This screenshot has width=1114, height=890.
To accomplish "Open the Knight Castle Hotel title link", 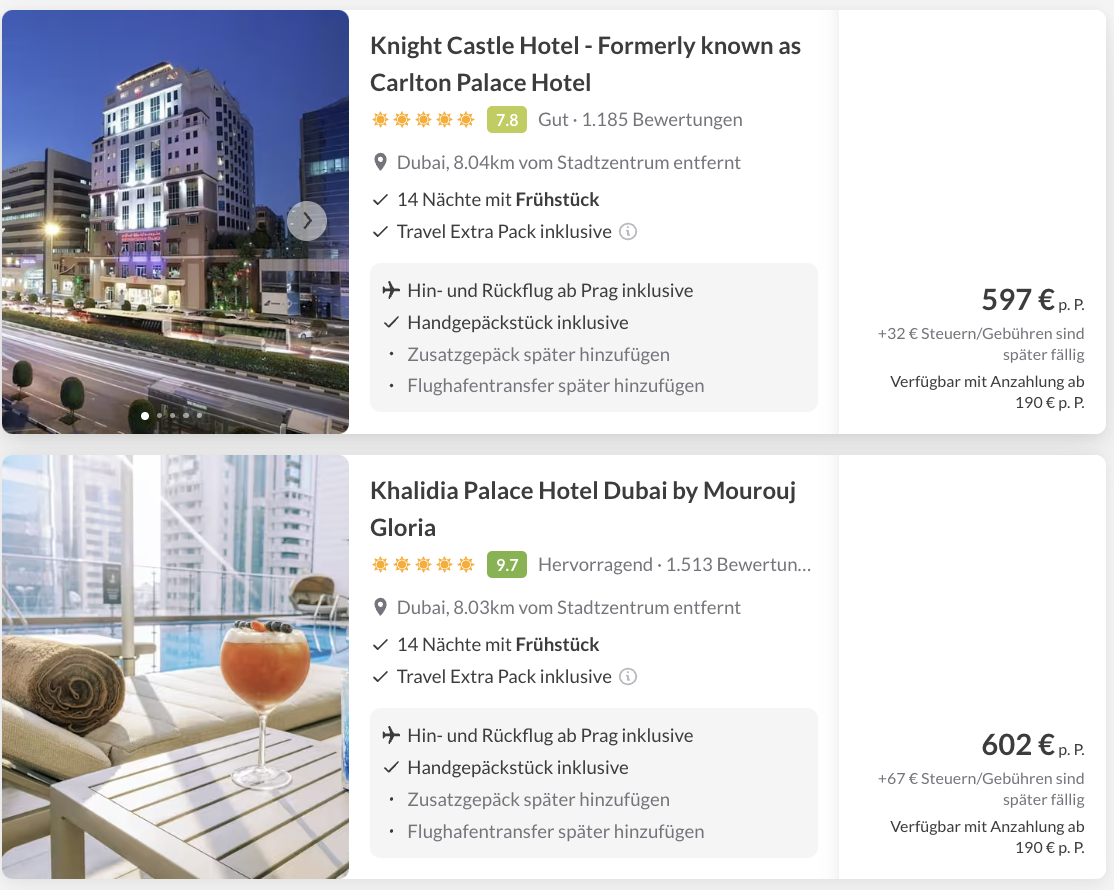I will tap(585, 64).
